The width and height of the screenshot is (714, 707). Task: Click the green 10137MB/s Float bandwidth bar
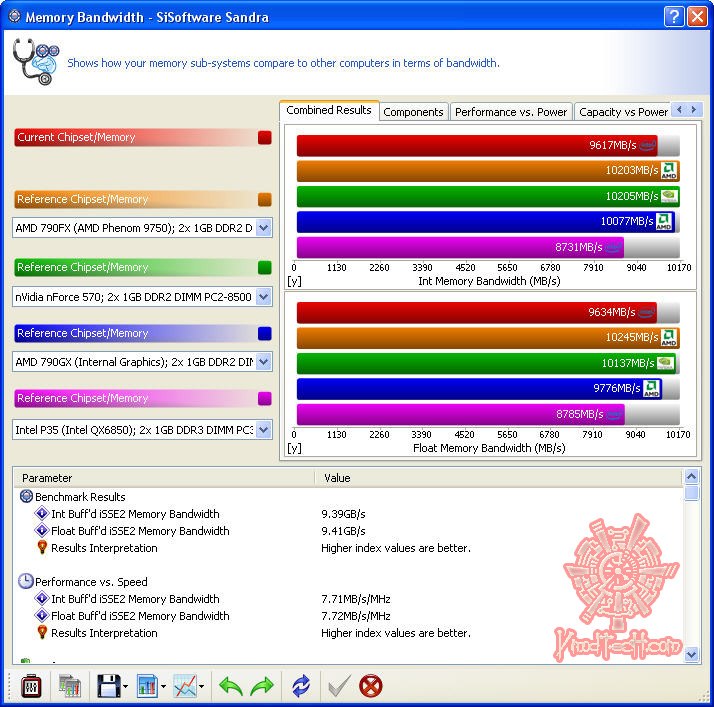click(487, 363)
